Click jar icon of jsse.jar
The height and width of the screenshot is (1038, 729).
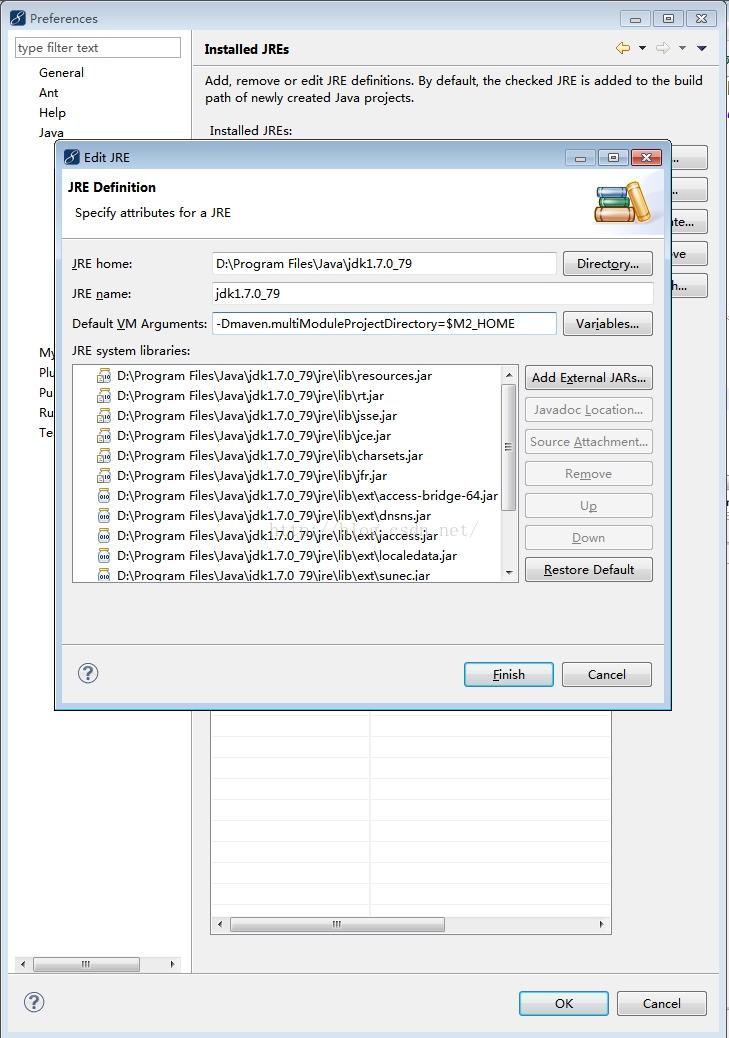point(104,416)
